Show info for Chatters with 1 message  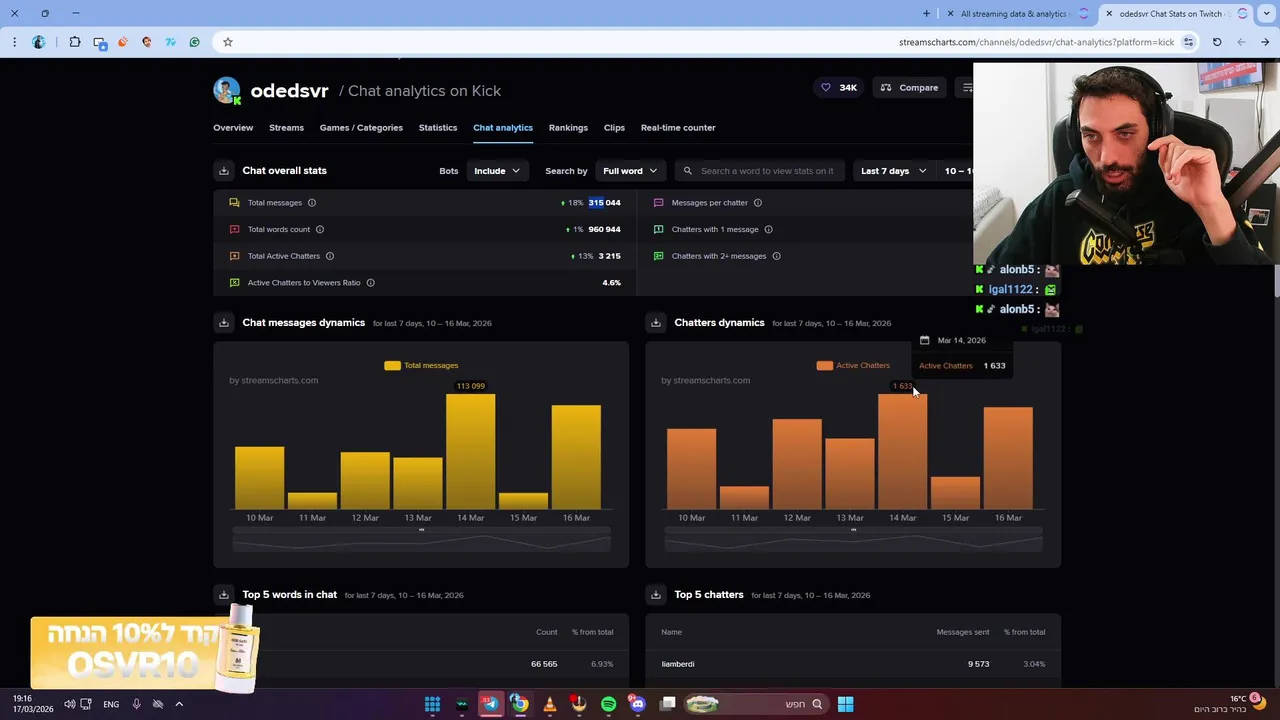coord(768,230)
